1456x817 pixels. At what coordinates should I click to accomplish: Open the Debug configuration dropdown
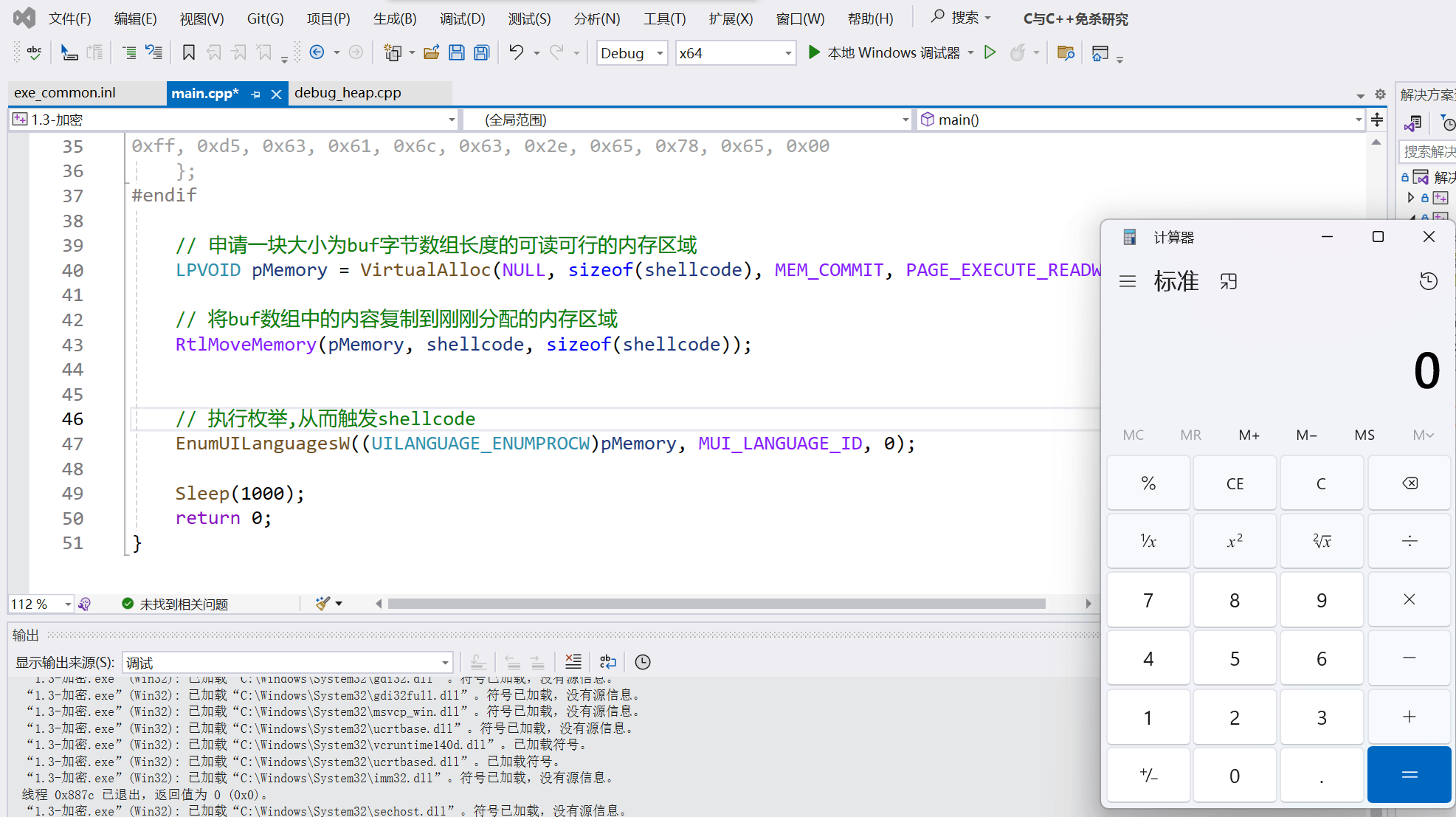pyautogui.click(x=659, y=53)
